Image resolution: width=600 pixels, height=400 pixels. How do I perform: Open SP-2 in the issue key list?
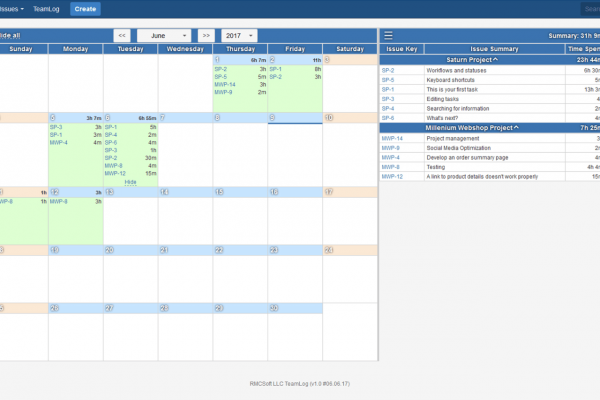(x=388, y=70)
